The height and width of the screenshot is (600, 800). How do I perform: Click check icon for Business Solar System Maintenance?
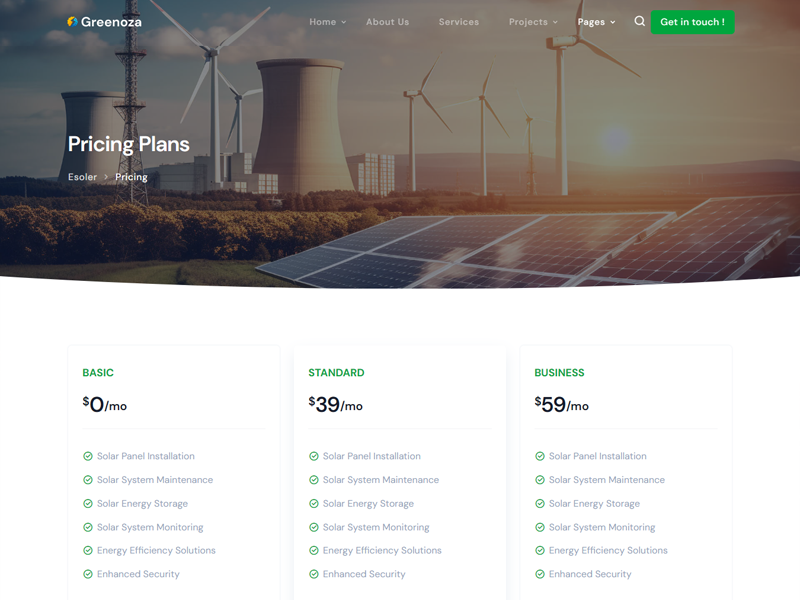540,480
